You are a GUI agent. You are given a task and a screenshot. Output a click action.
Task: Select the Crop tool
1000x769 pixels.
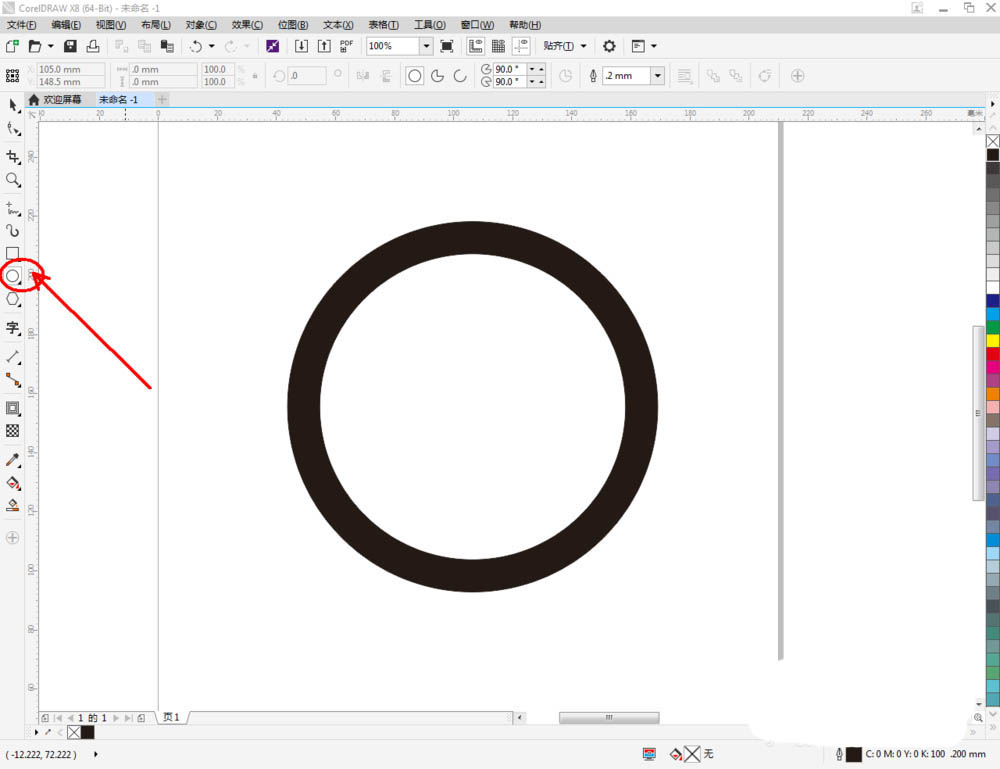pos(13,157)
